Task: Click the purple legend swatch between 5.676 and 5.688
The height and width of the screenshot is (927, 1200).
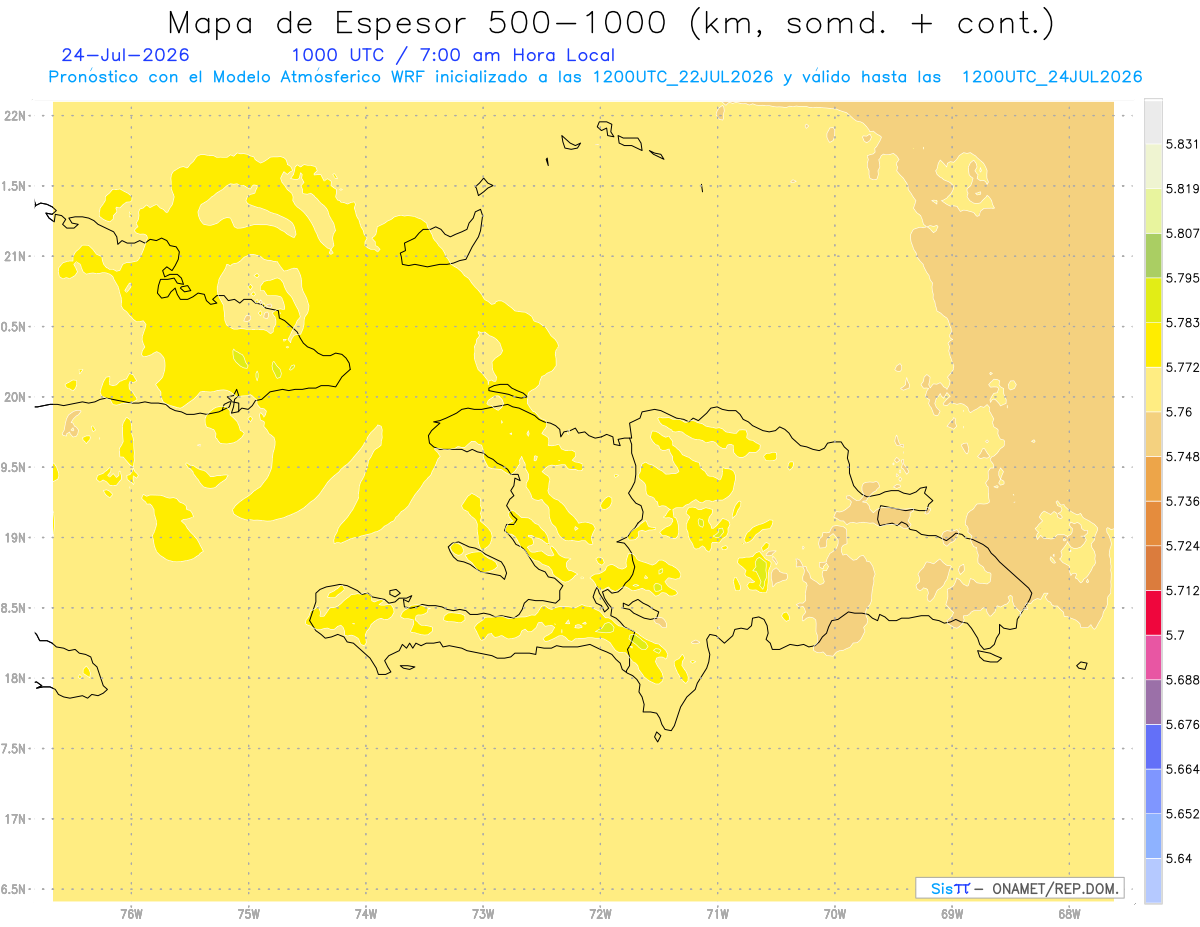Action: pos(1153,702)
